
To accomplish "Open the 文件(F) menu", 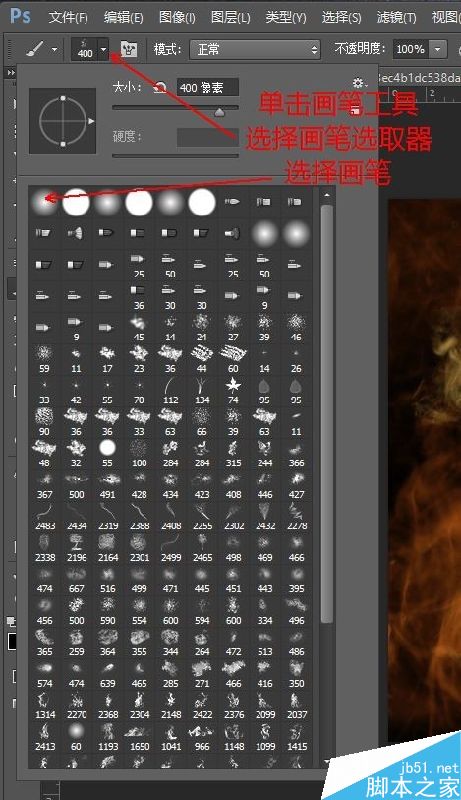I will [x=68, y=18].
